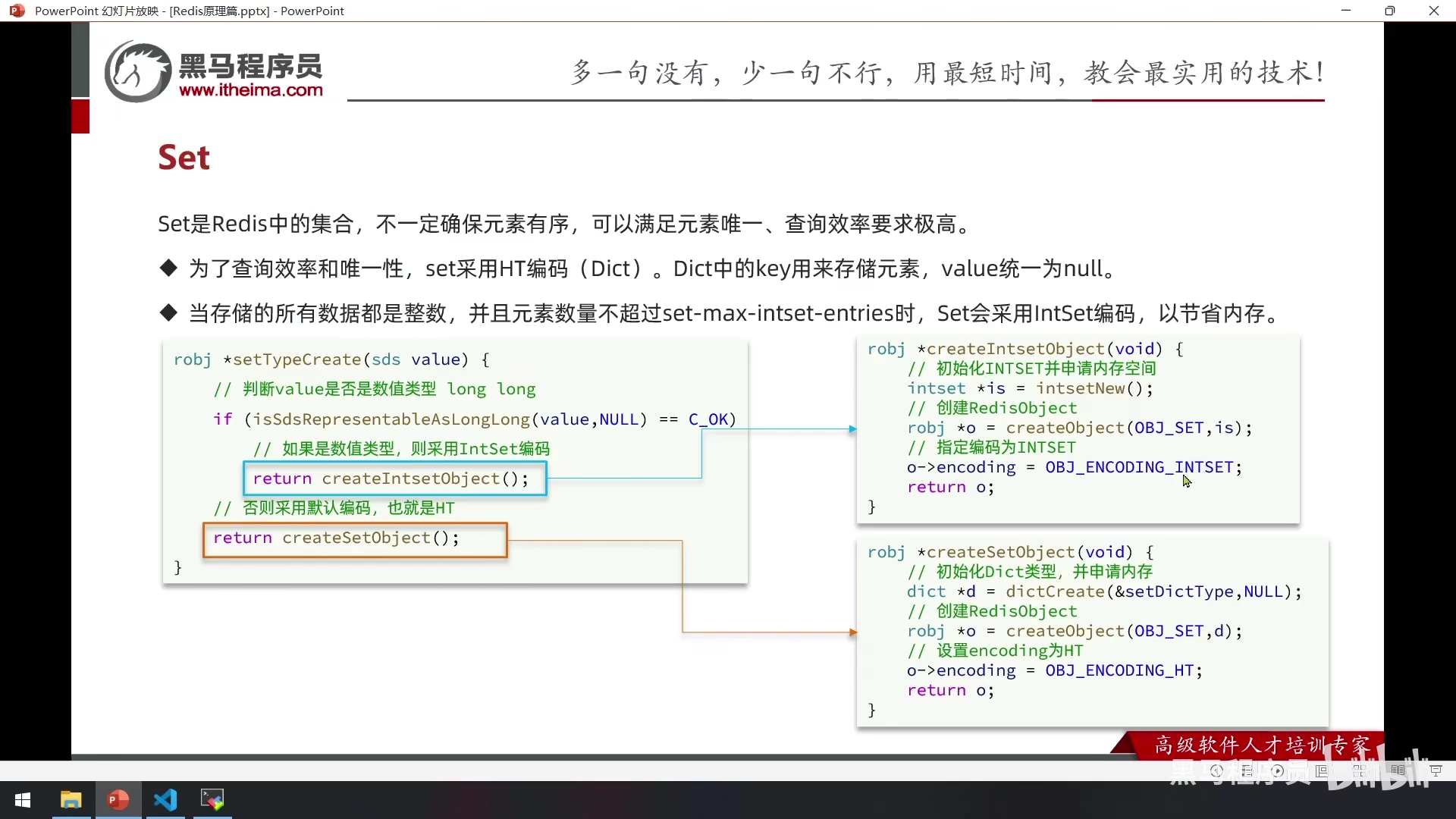The image size is (1456, 819).
Task: Open the terminal app in taskbar
Action: point(212,800)
